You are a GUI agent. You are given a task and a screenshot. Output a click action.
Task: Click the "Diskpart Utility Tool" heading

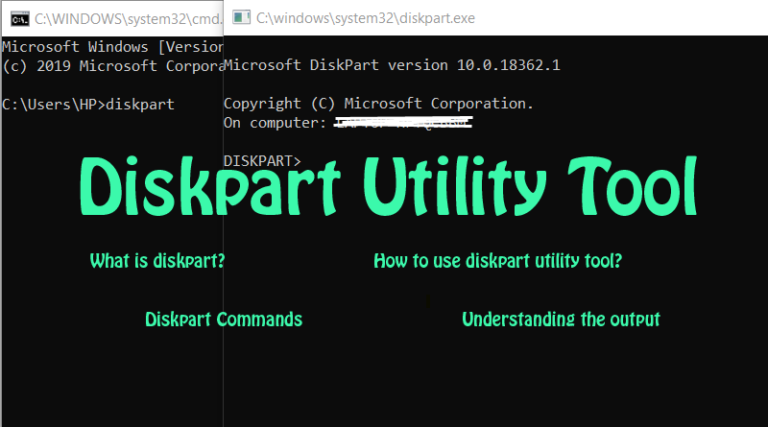point(388,186)
